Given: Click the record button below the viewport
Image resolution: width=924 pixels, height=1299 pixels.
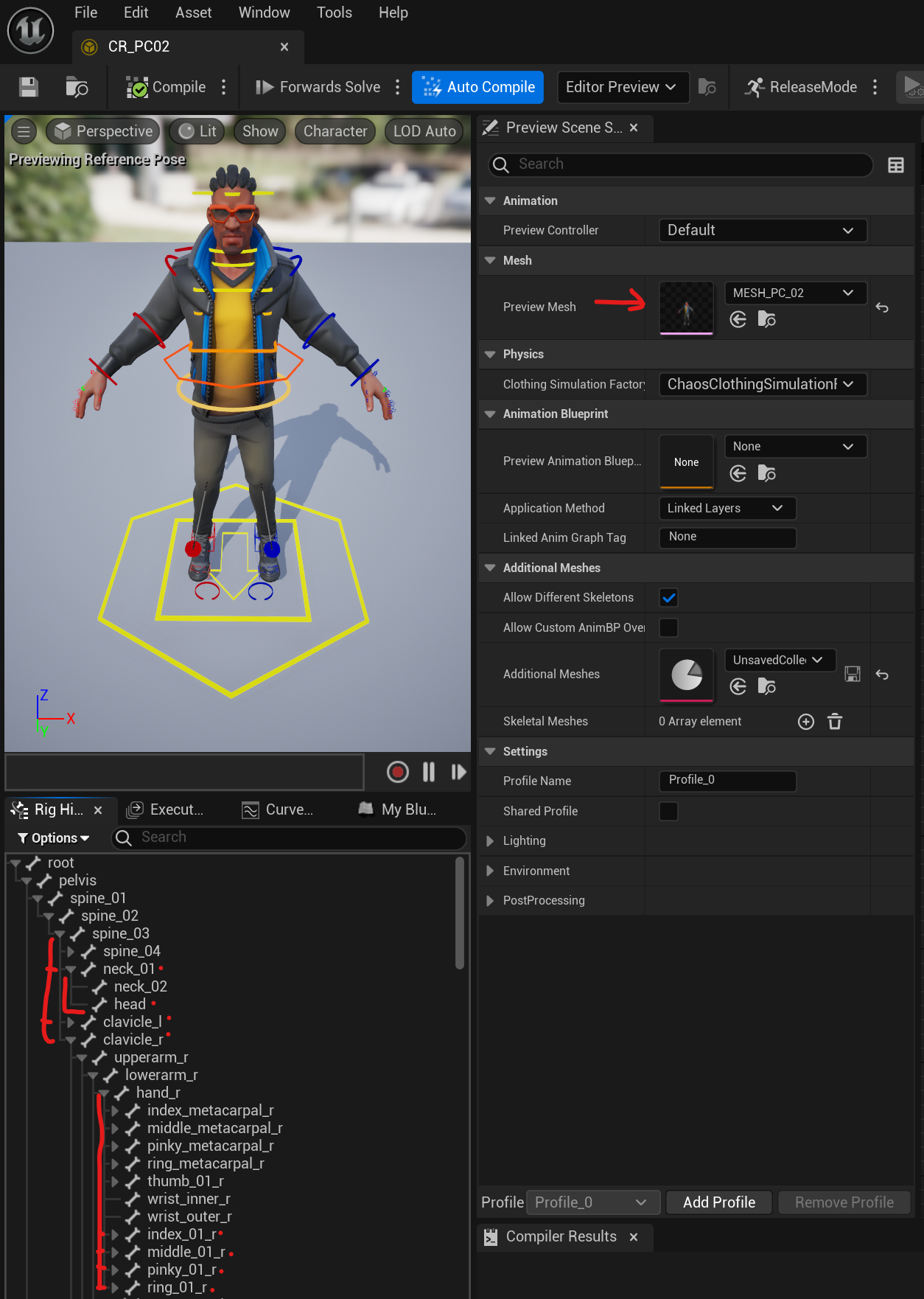Looking at the screenshot, I should click(398, 772).
